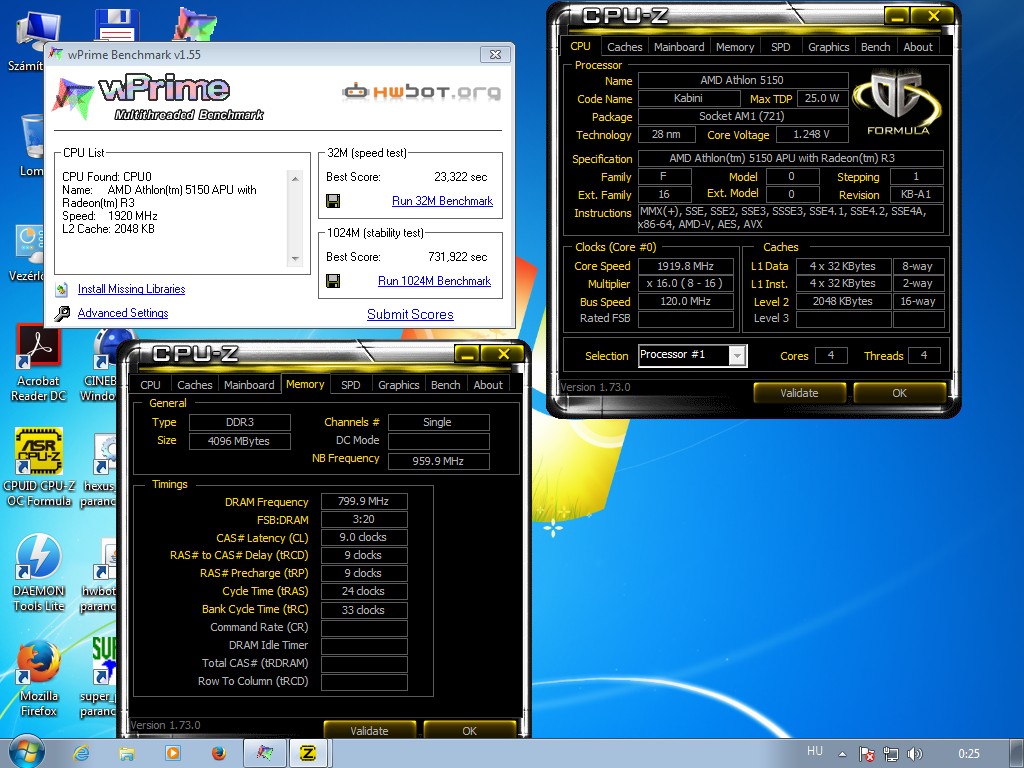1024x768 pixels.
Task: Open Action Center flag tray icon
Action: (867, 754)
